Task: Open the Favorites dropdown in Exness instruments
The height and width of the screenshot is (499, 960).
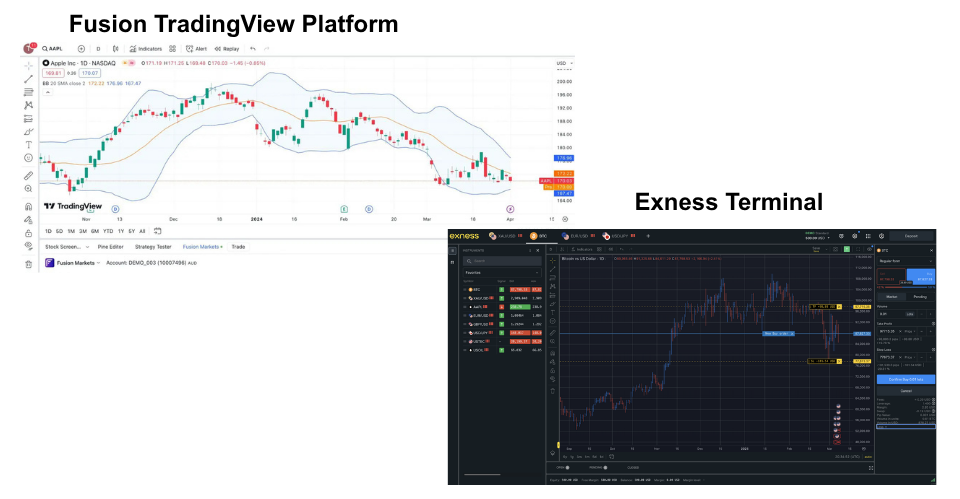Action: point(502,272)
